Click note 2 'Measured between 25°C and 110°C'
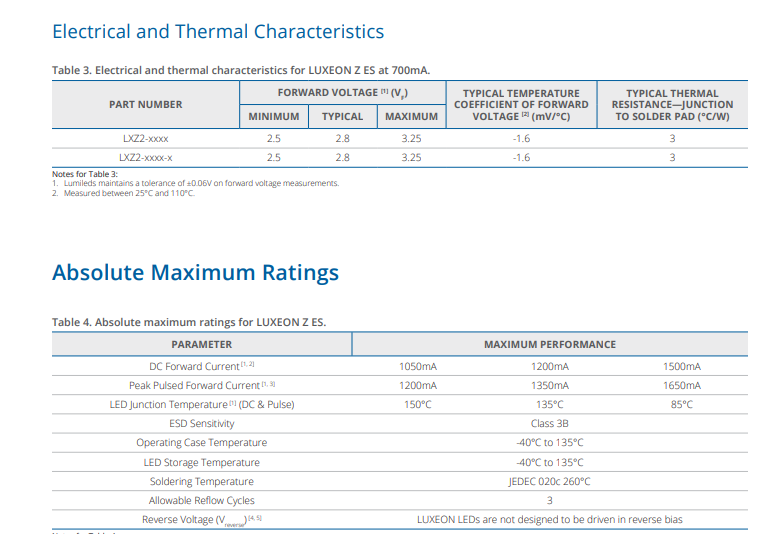The height and width of the screenshot is (534, 781). [124, 193]
